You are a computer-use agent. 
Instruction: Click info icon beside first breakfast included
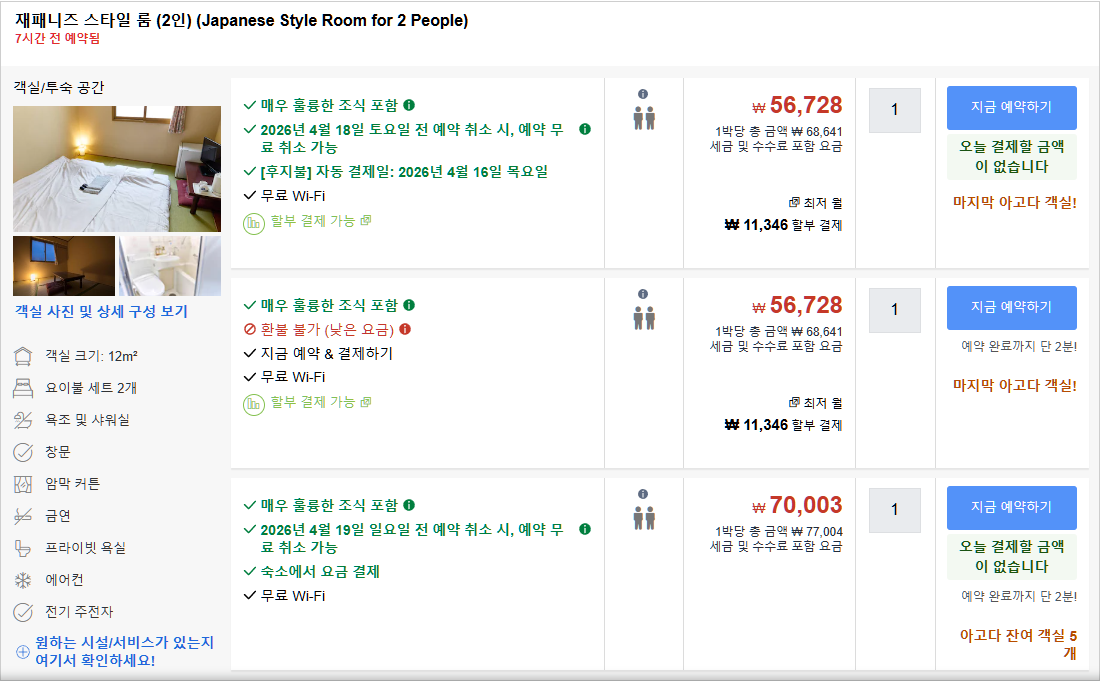click(409, 105)
